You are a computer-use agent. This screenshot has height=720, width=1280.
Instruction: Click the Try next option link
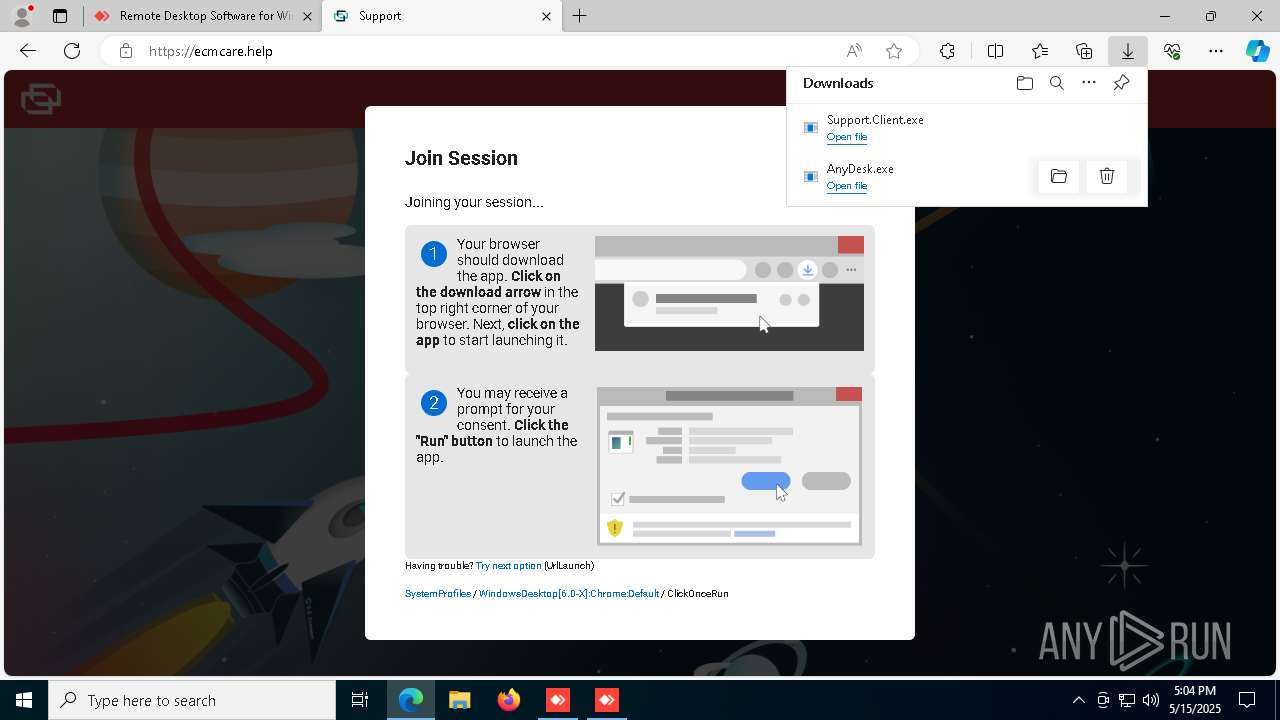click(x=509, y=566)
